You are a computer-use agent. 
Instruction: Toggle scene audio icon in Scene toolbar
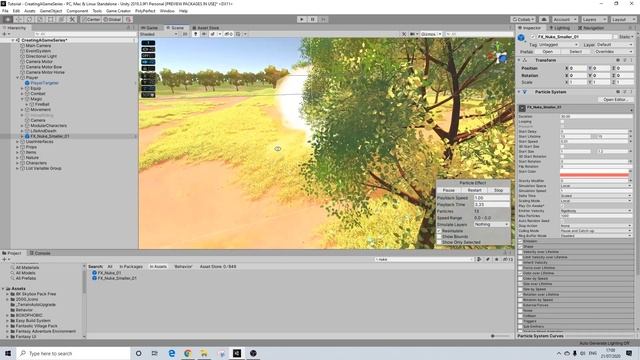[204, 34]
